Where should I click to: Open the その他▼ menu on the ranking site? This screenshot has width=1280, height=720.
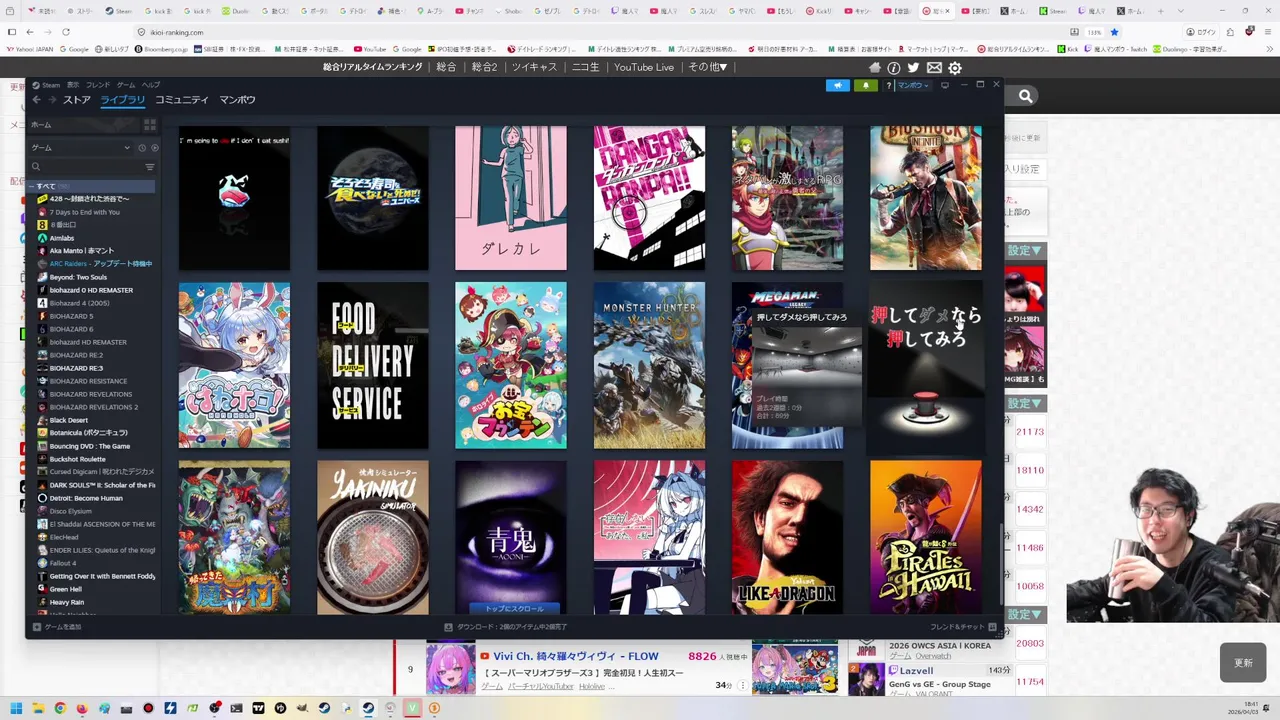[708, 67]
